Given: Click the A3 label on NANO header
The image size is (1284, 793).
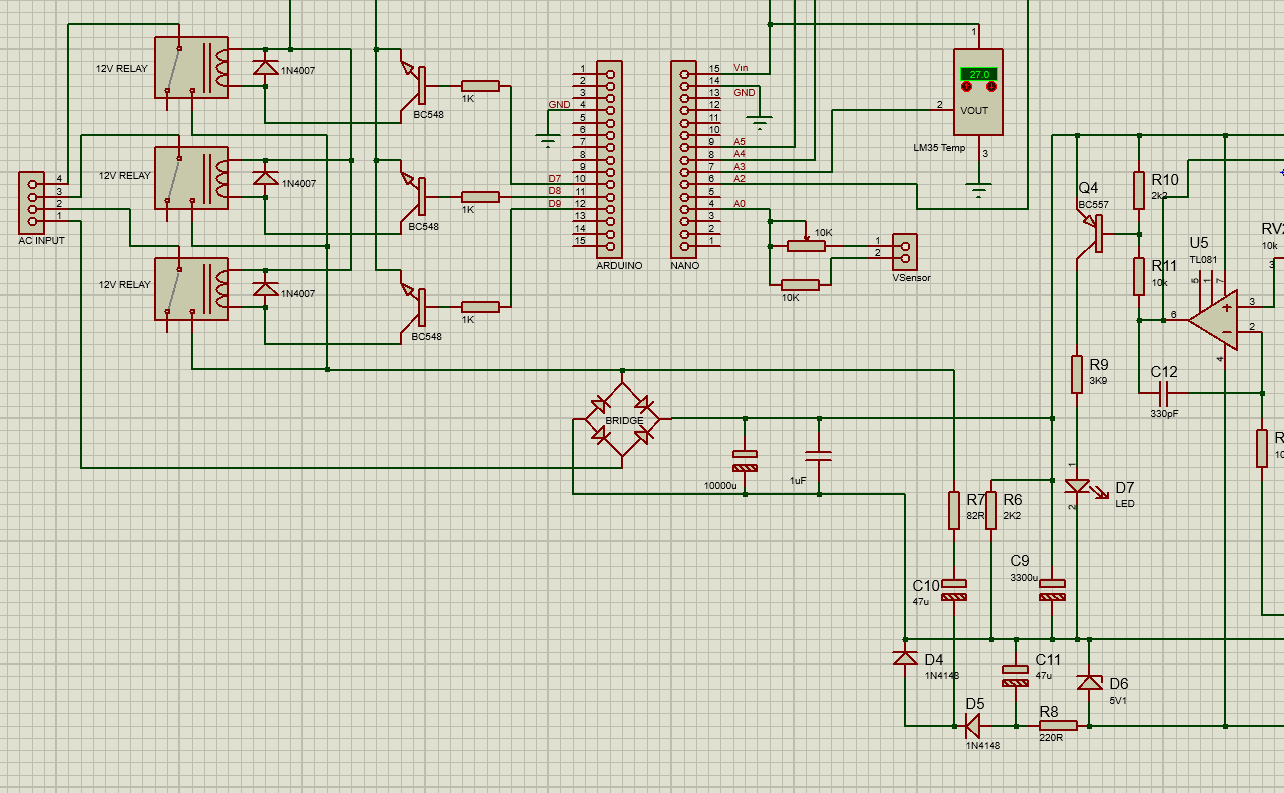Looking at the screenshot, I should 740,166.
